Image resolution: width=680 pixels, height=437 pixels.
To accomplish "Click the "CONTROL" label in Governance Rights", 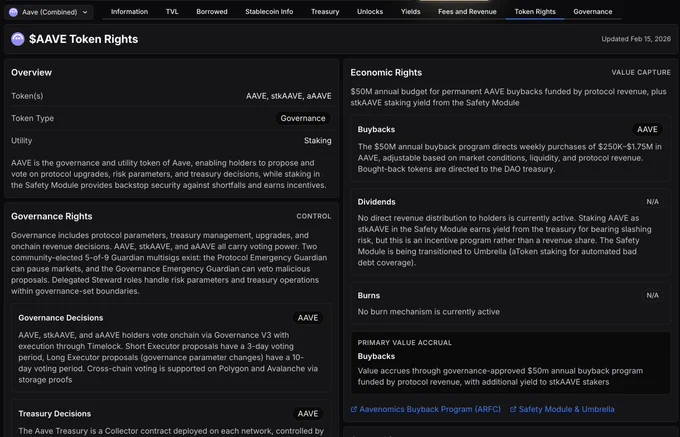I will (x=314, y=216).
